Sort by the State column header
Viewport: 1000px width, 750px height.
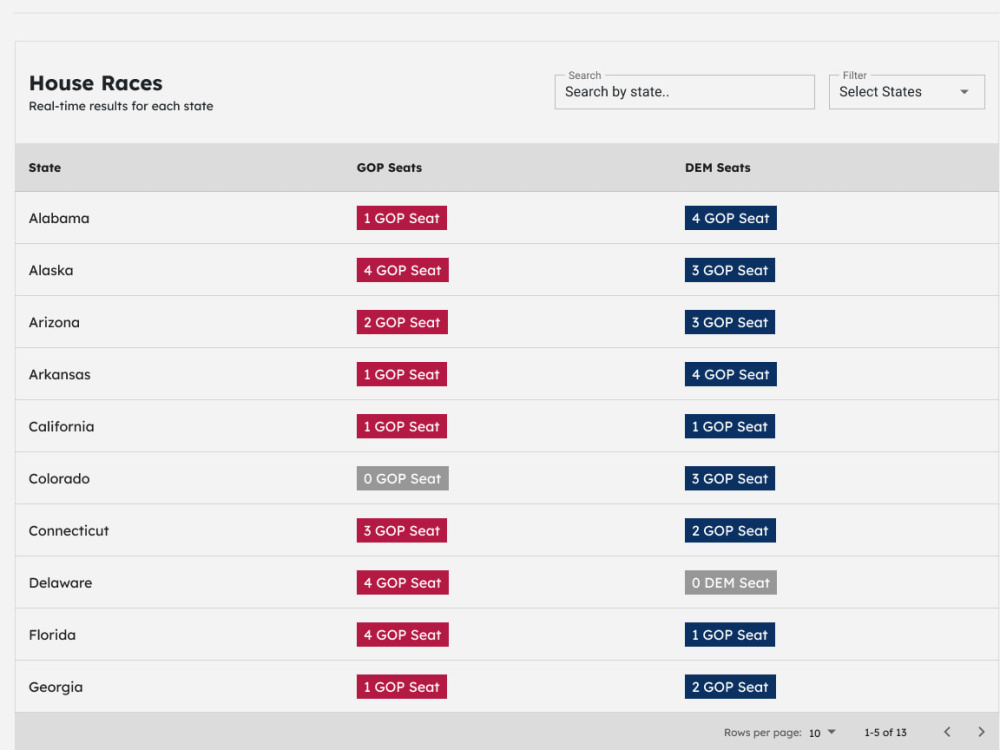[x=45, y=168]
